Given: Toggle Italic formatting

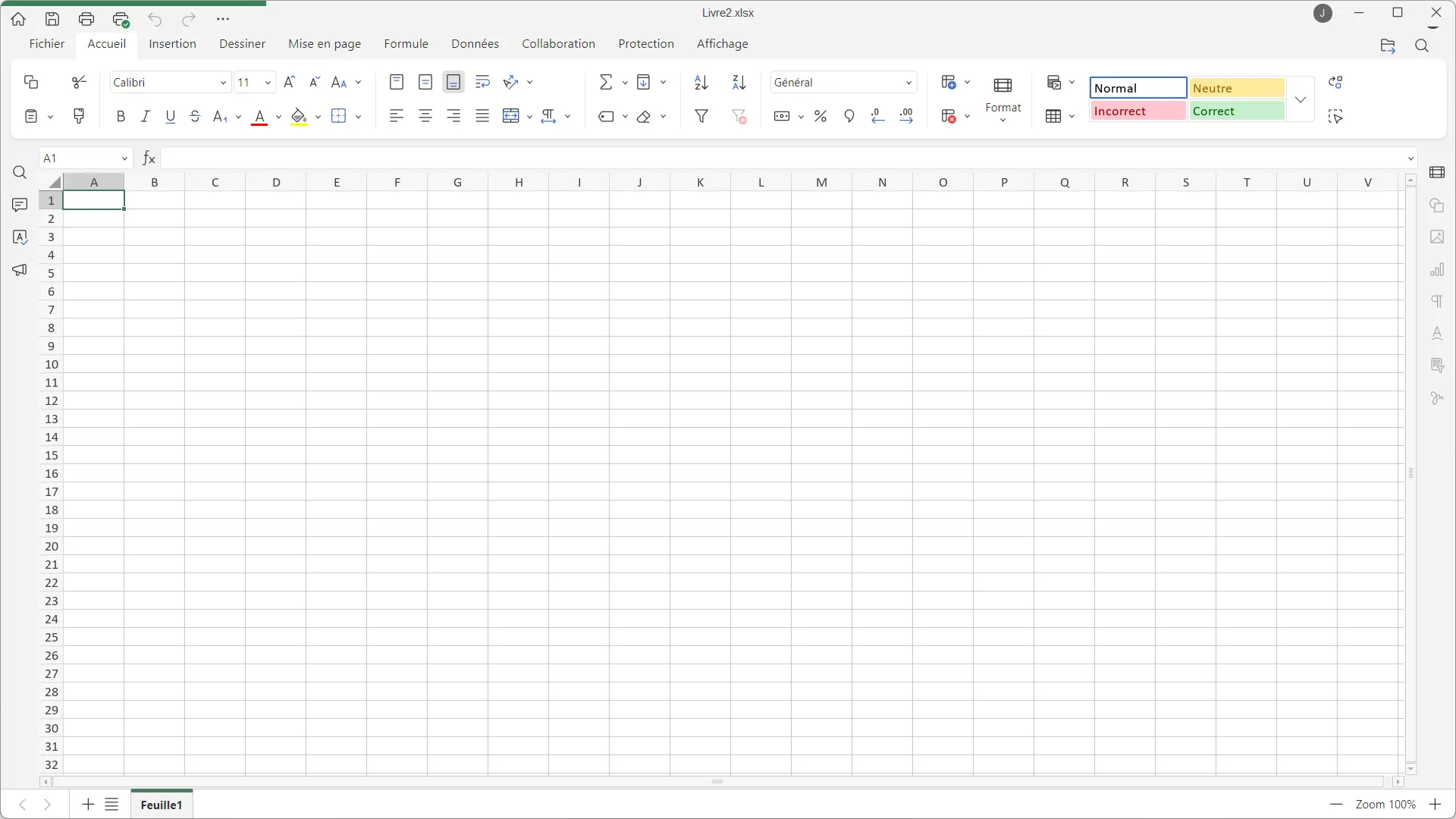Looking at the screenshot, I should 146,116.
